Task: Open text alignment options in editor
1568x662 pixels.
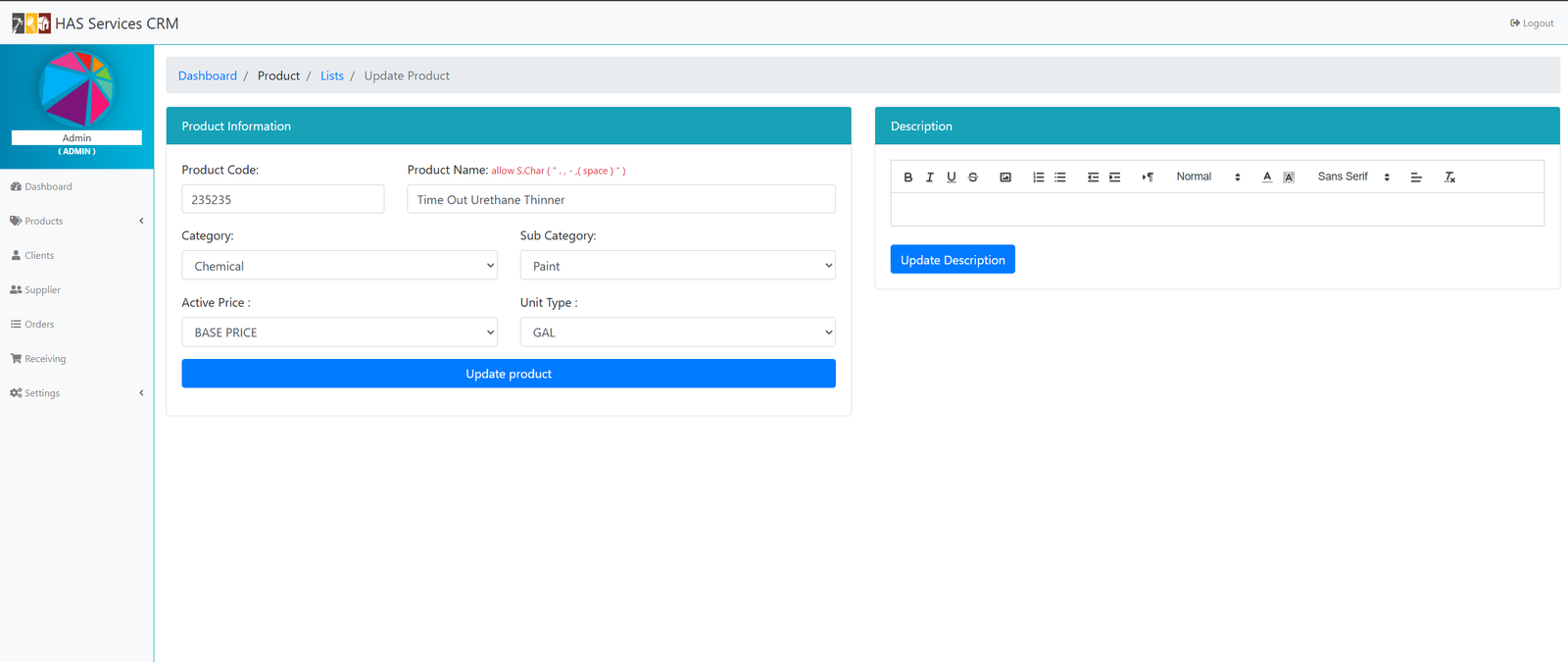Action: coord(1415,178)
